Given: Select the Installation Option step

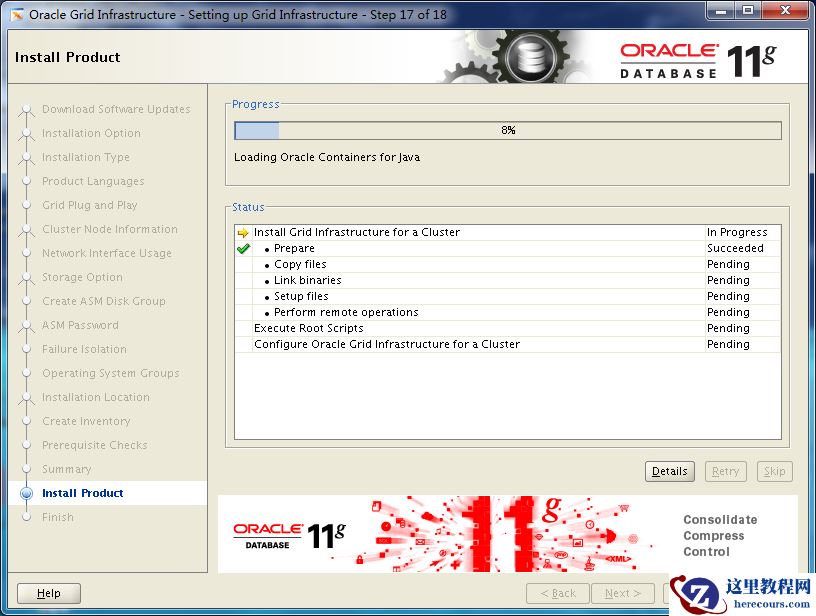Looking at the screenshot, I should (x=91, y=133).
